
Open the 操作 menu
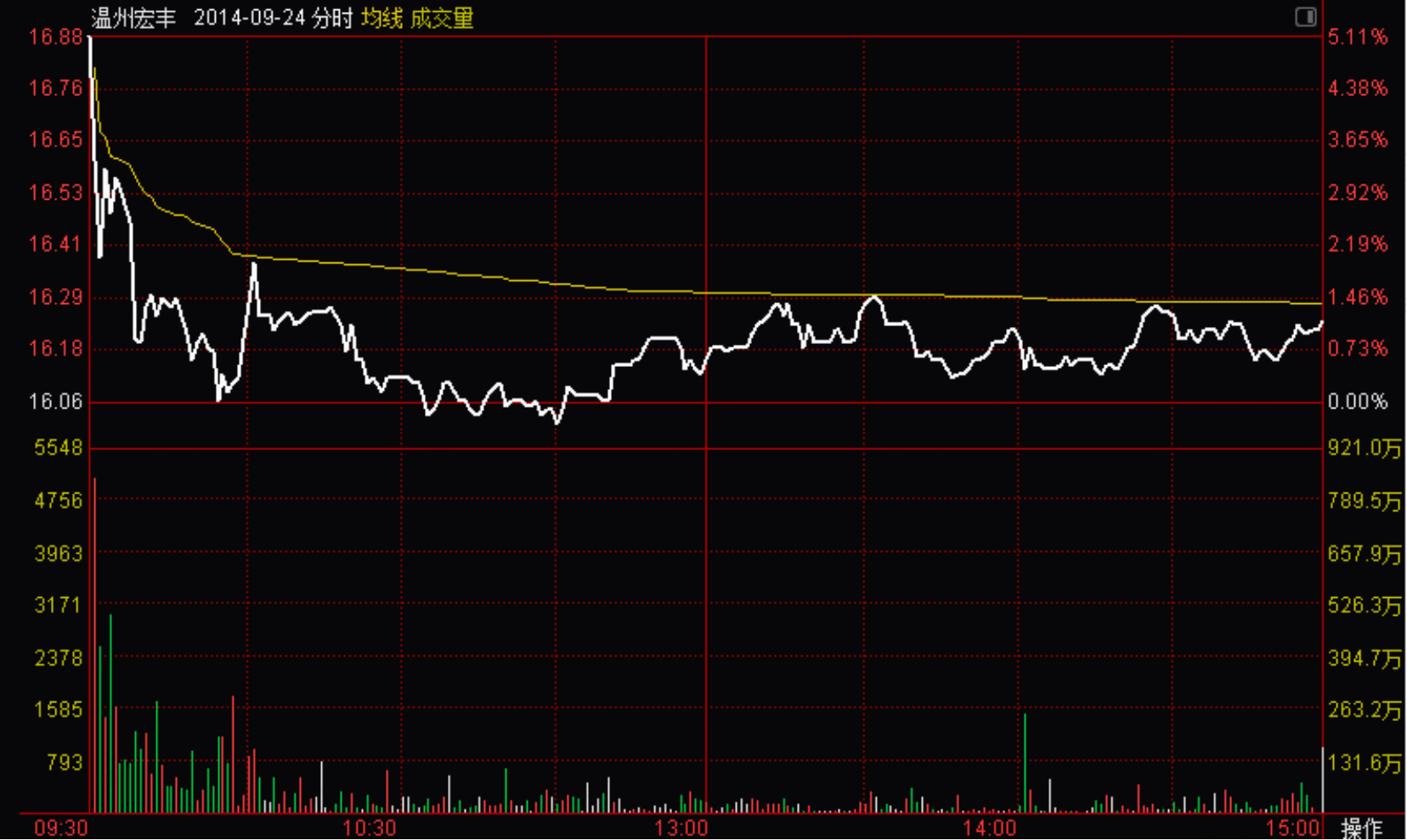point(1362,827)
